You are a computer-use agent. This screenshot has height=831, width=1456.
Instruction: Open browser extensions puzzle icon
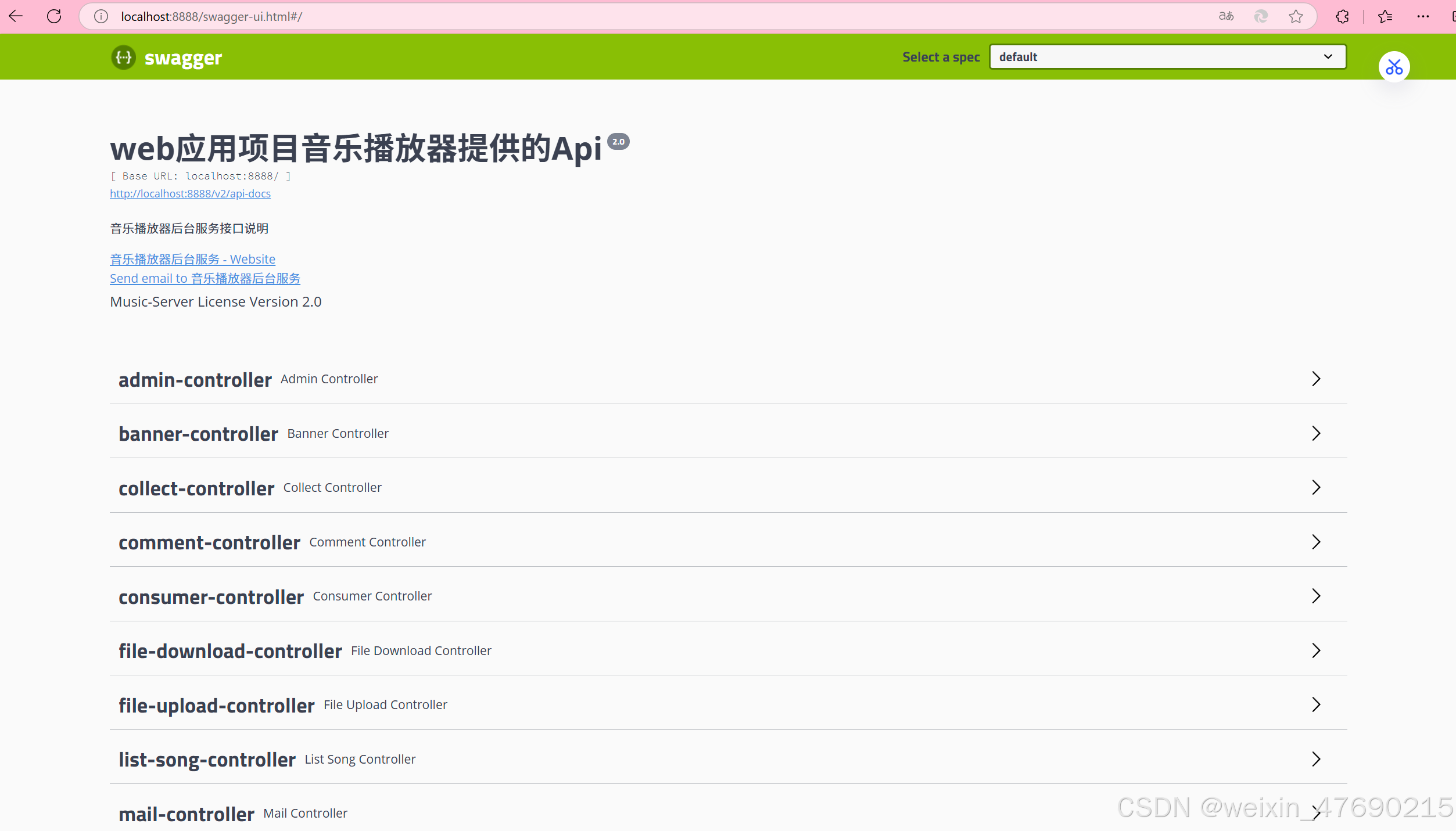(1342, 16)
